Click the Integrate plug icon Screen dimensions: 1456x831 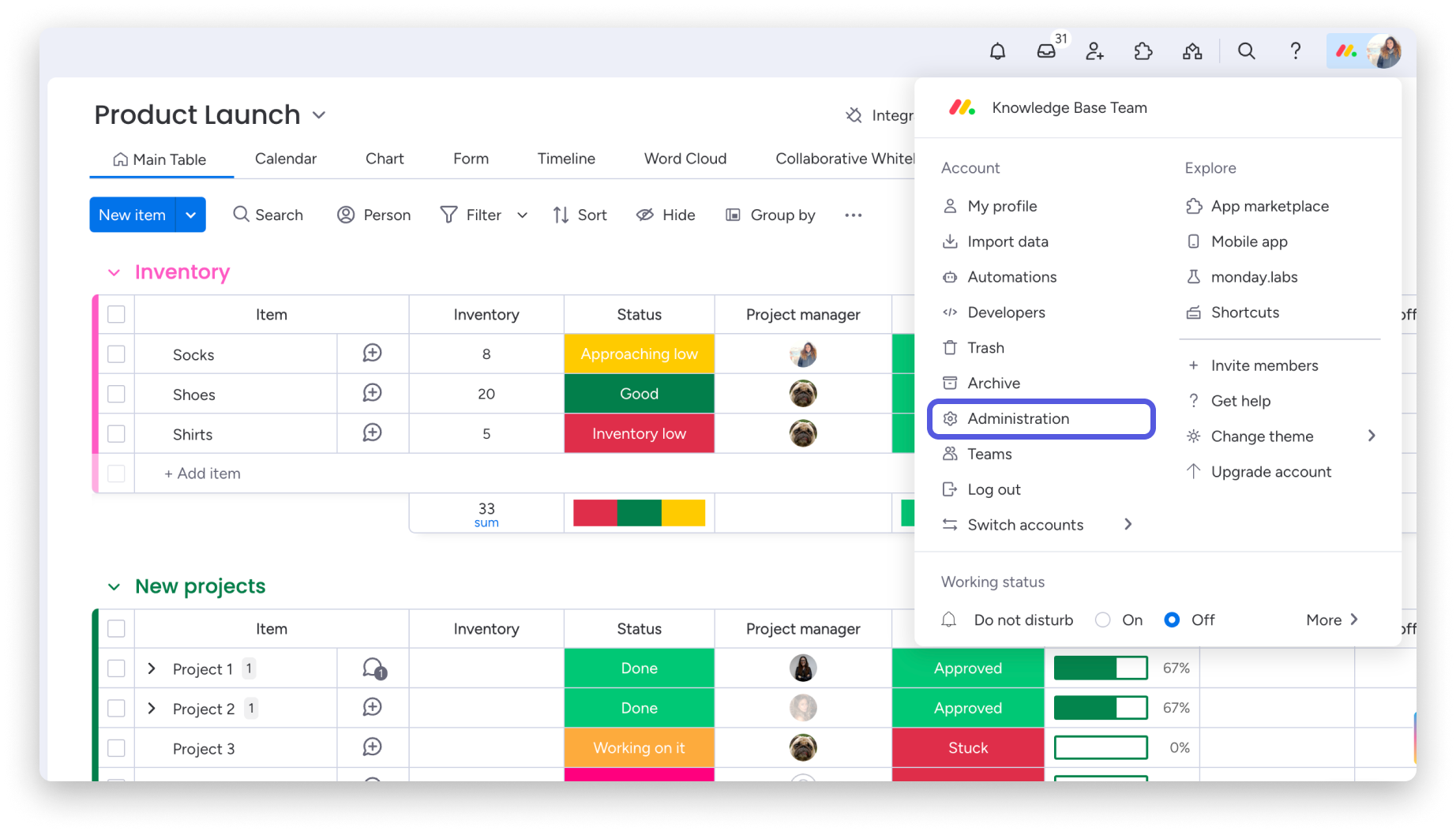(854, 115)
